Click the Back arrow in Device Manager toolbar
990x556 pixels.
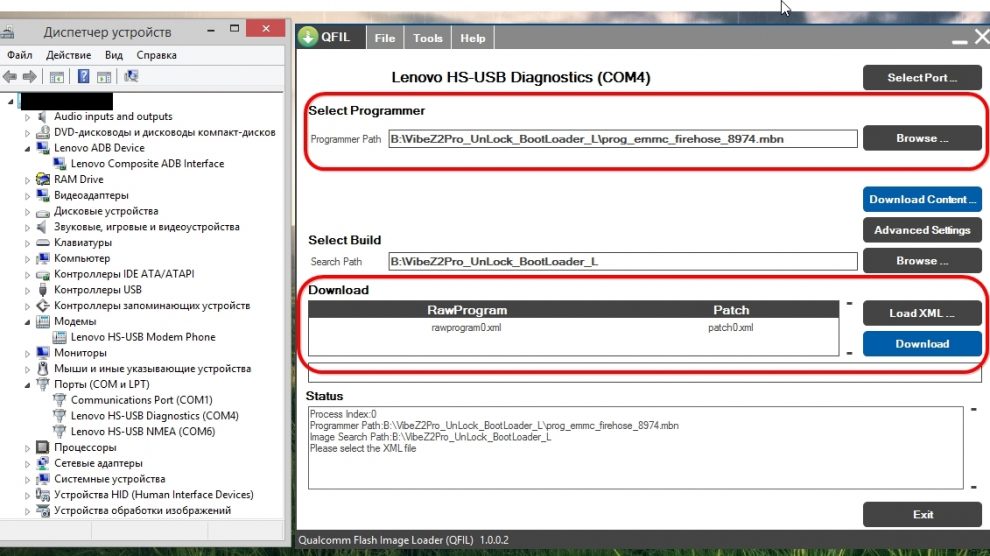pos(10,76)
